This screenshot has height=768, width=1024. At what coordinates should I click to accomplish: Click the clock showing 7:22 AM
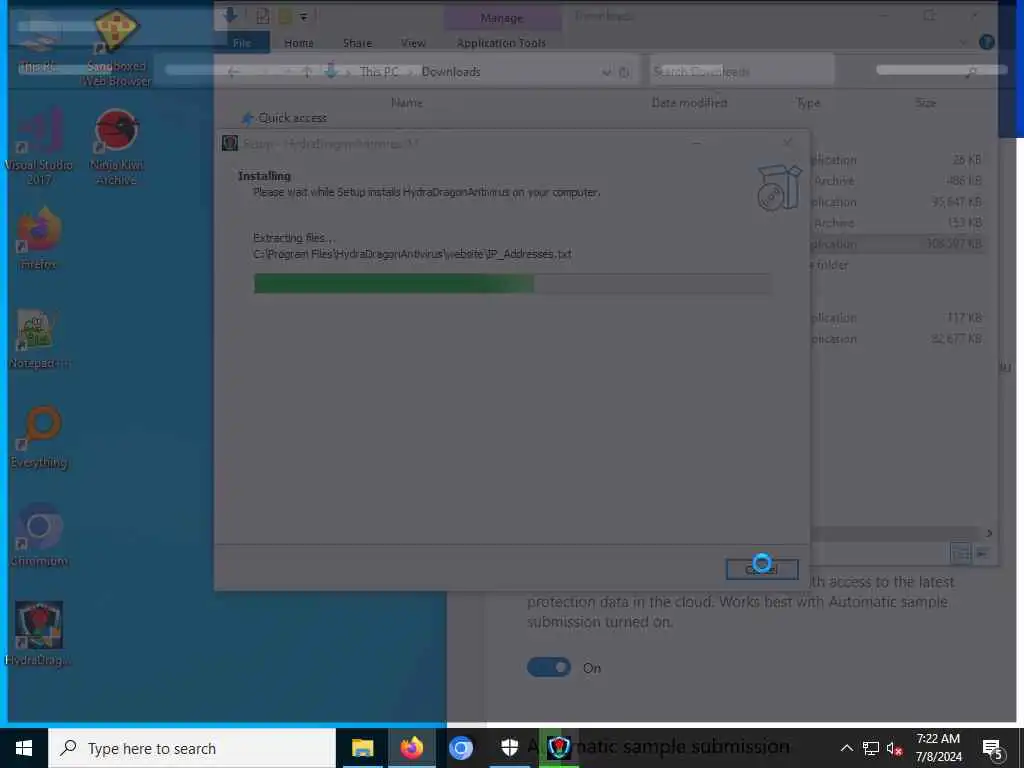[x=938, y=739]
